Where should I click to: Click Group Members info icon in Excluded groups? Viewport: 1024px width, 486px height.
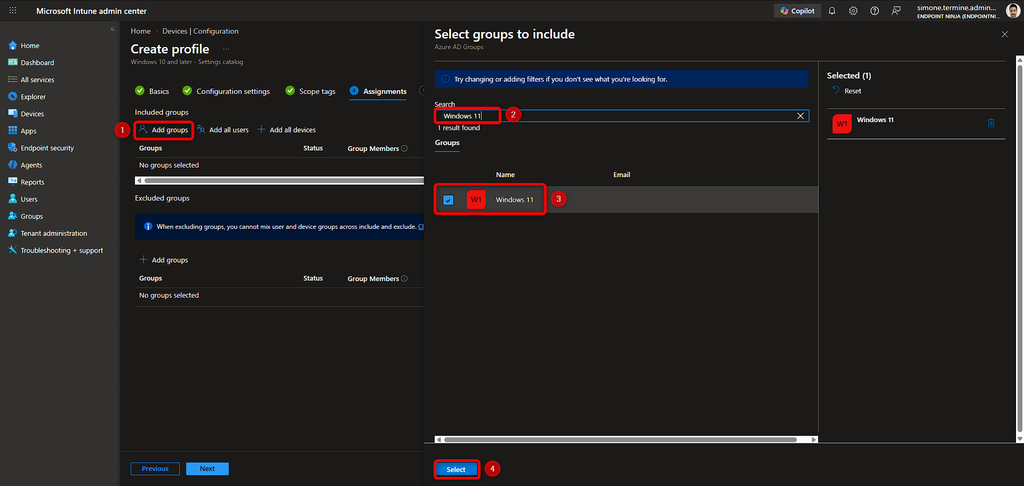(x=404, y=279)
